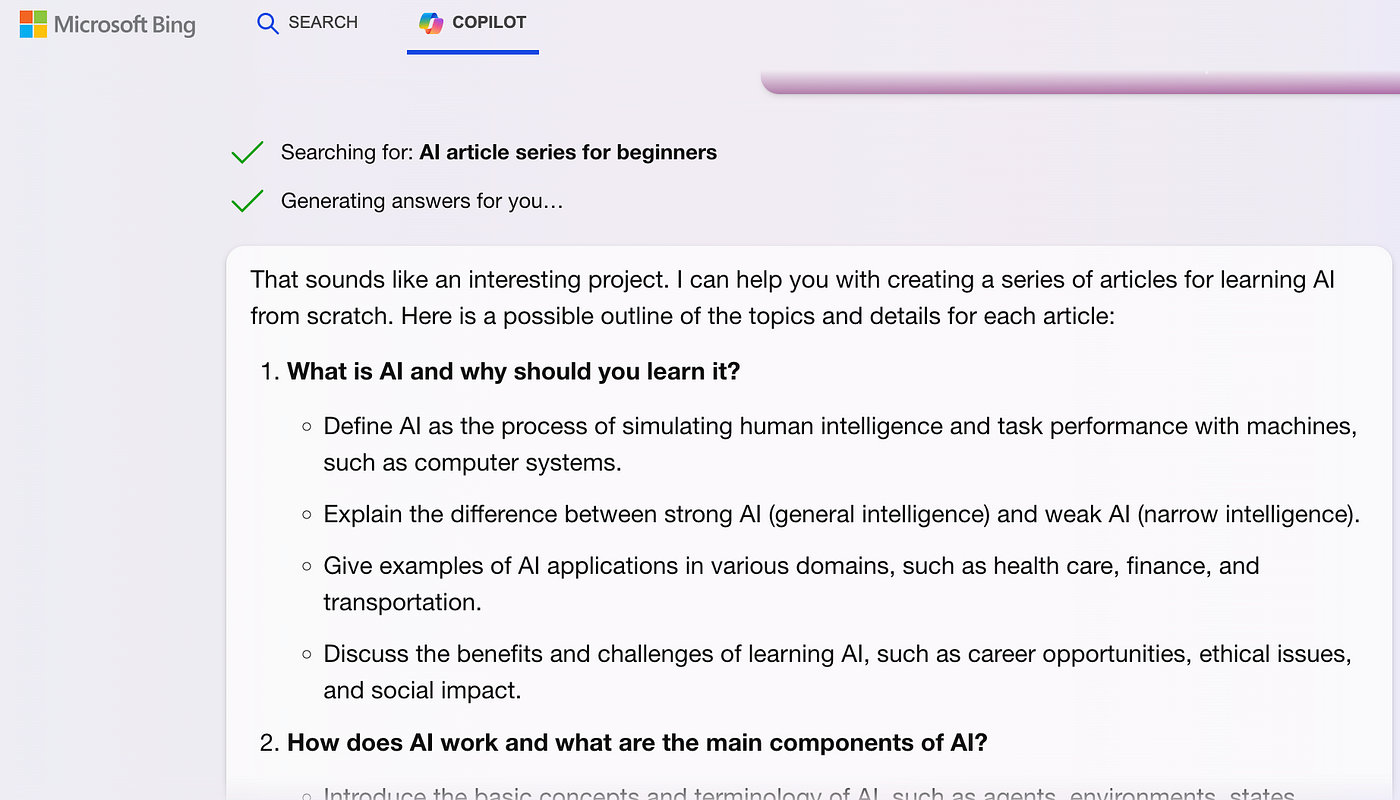
Task: Click the blue underline beneath the COPILOT tab
Action: click(x=473, y=51)
